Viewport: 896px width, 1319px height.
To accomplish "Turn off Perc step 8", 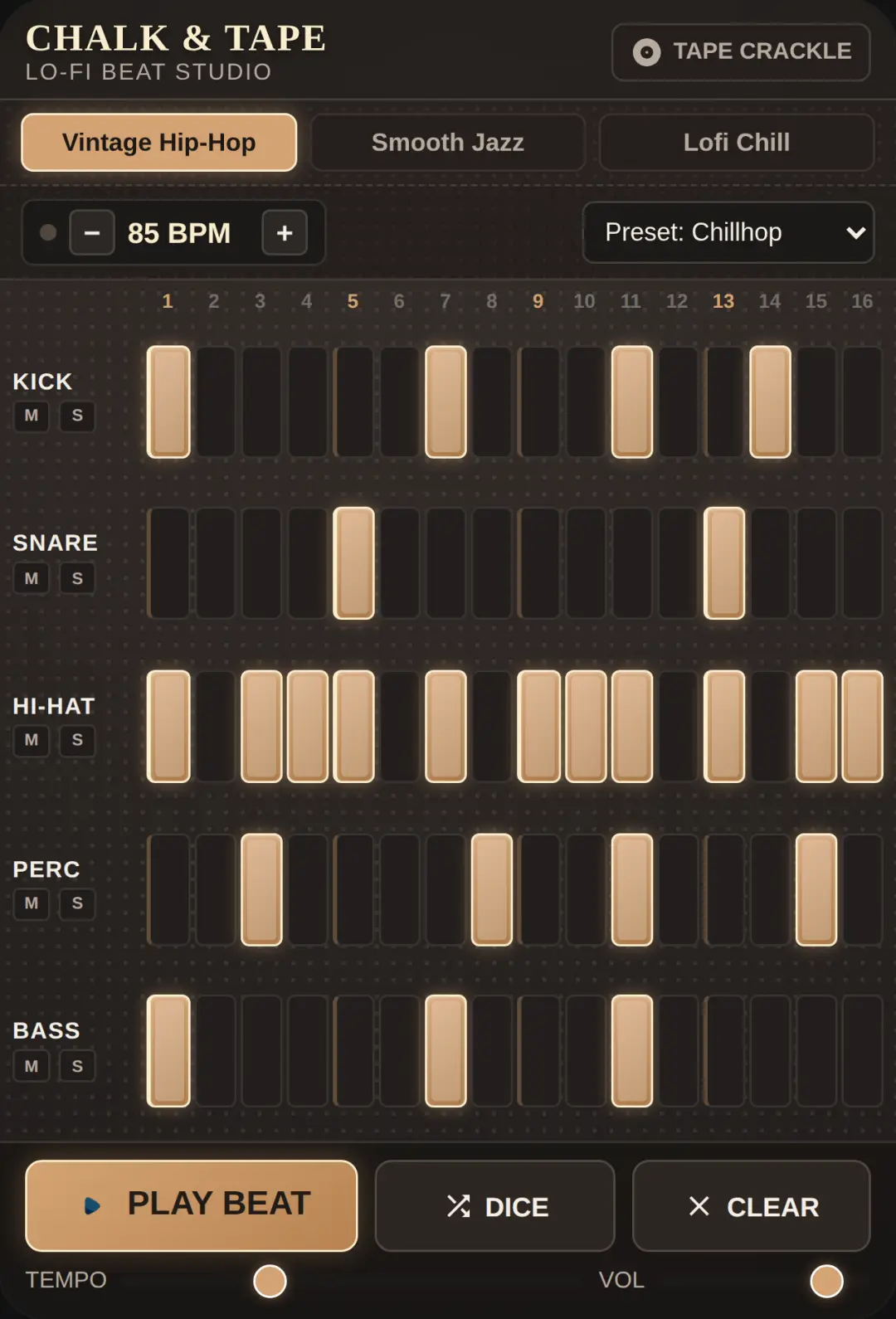I will [x=492, y=890].
